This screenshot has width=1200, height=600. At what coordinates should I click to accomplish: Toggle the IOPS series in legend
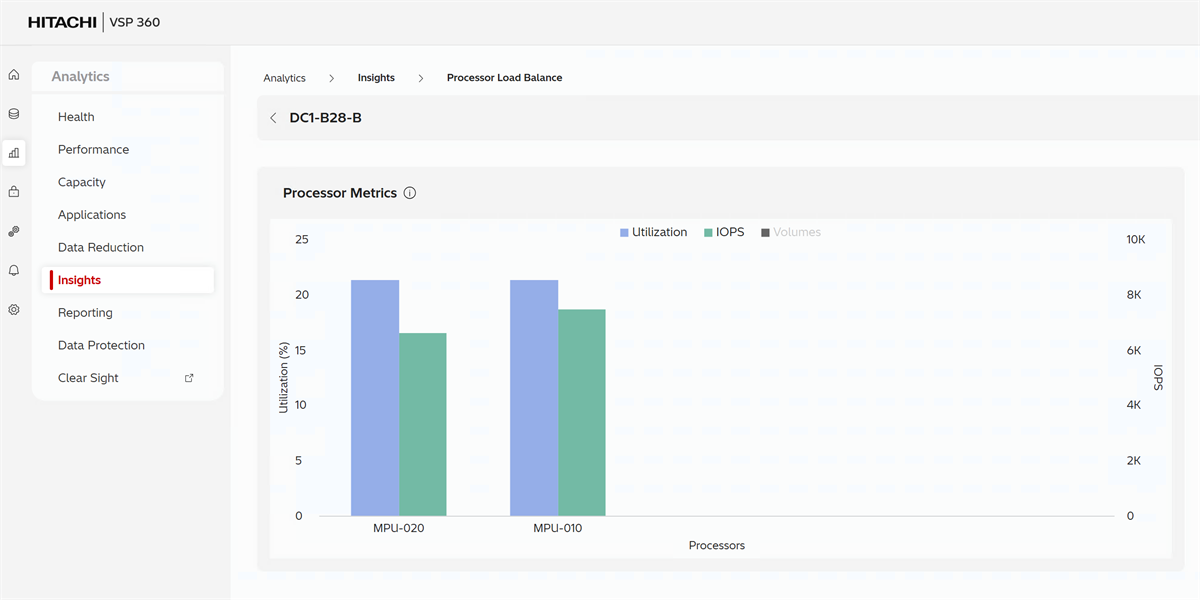(724, 232)
